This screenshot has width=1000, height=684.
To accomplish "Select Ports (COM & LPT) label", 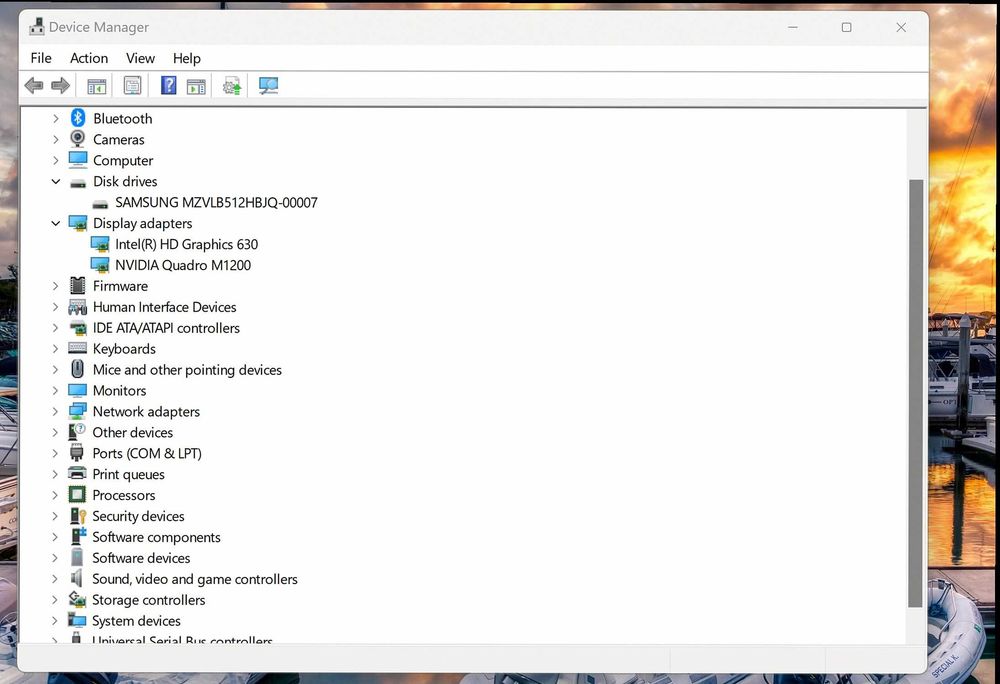I will (x=147, y=453).
